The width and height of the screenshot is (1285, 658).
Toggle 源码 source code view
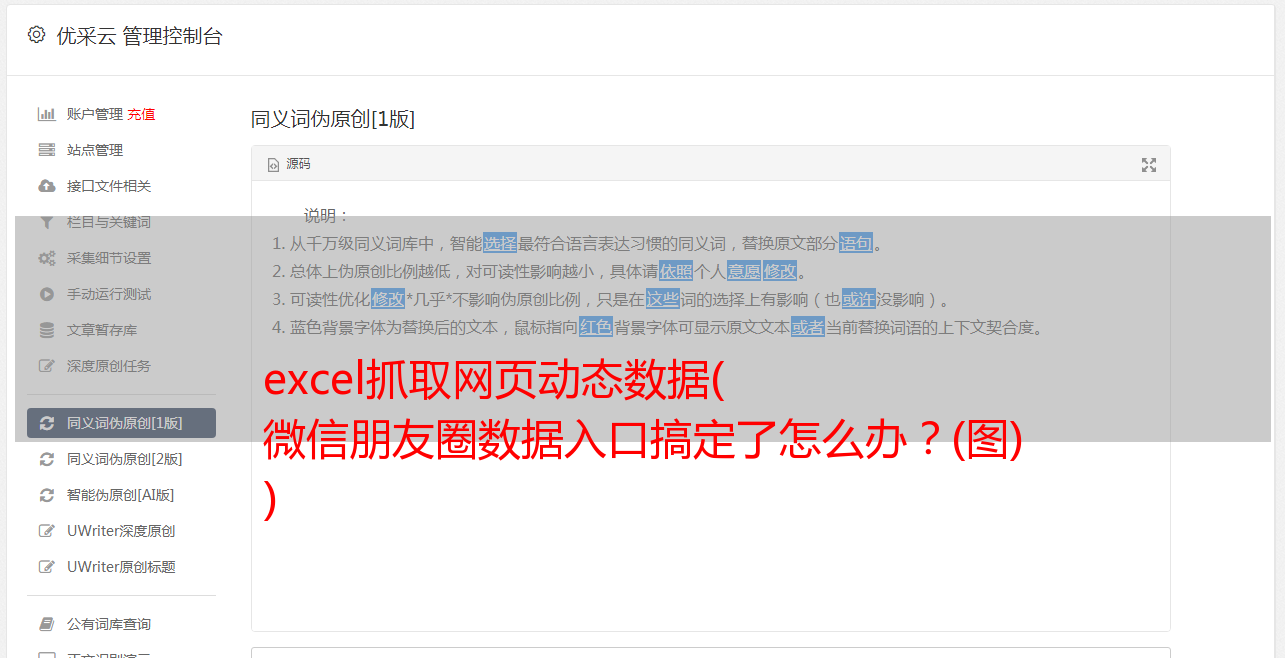289,164
